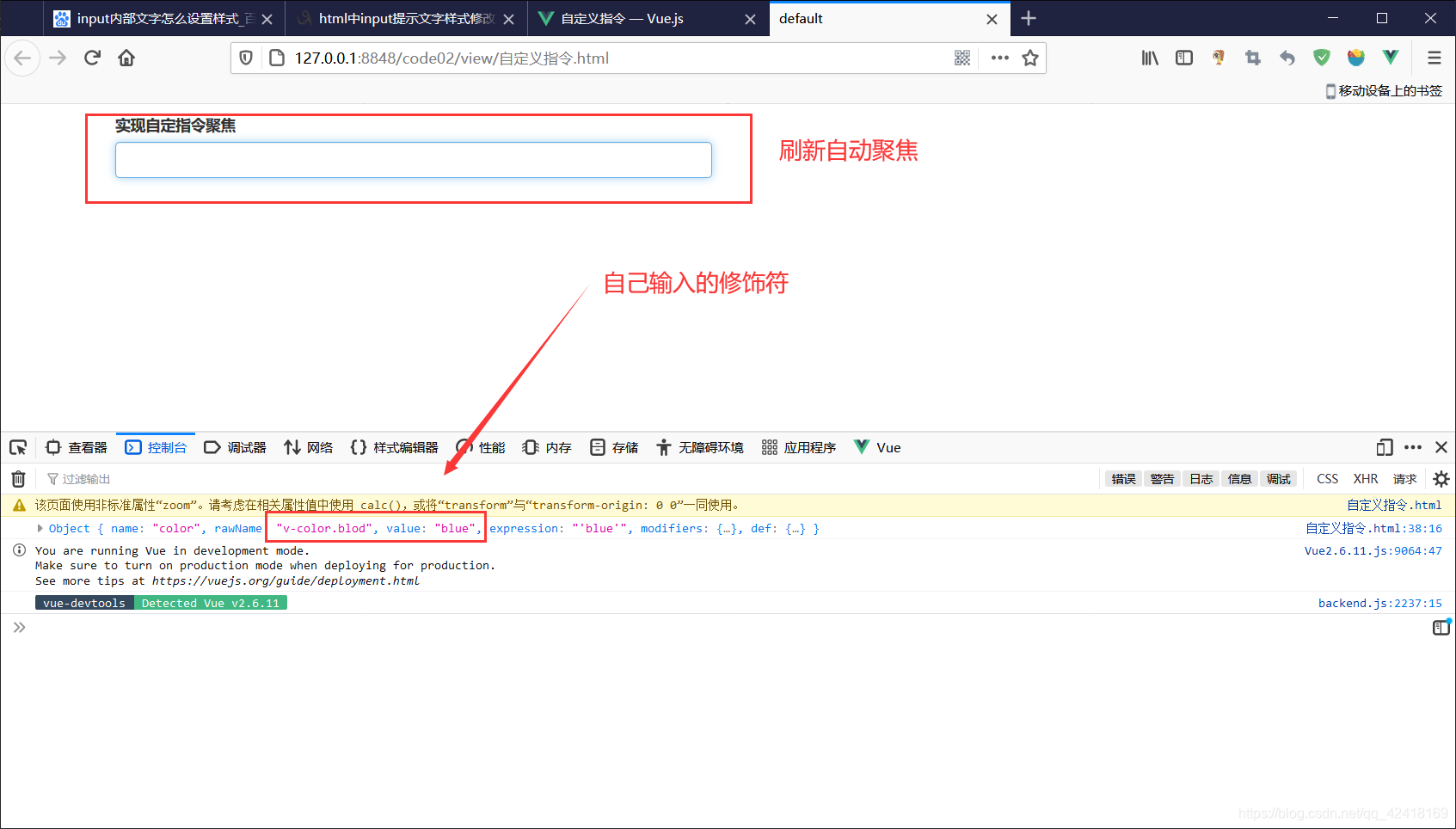Open source link 自定义指令.html:38:16
The width and height of the screenshot is (1456, 829).
pyautogui.click(x=1373, y=528)
